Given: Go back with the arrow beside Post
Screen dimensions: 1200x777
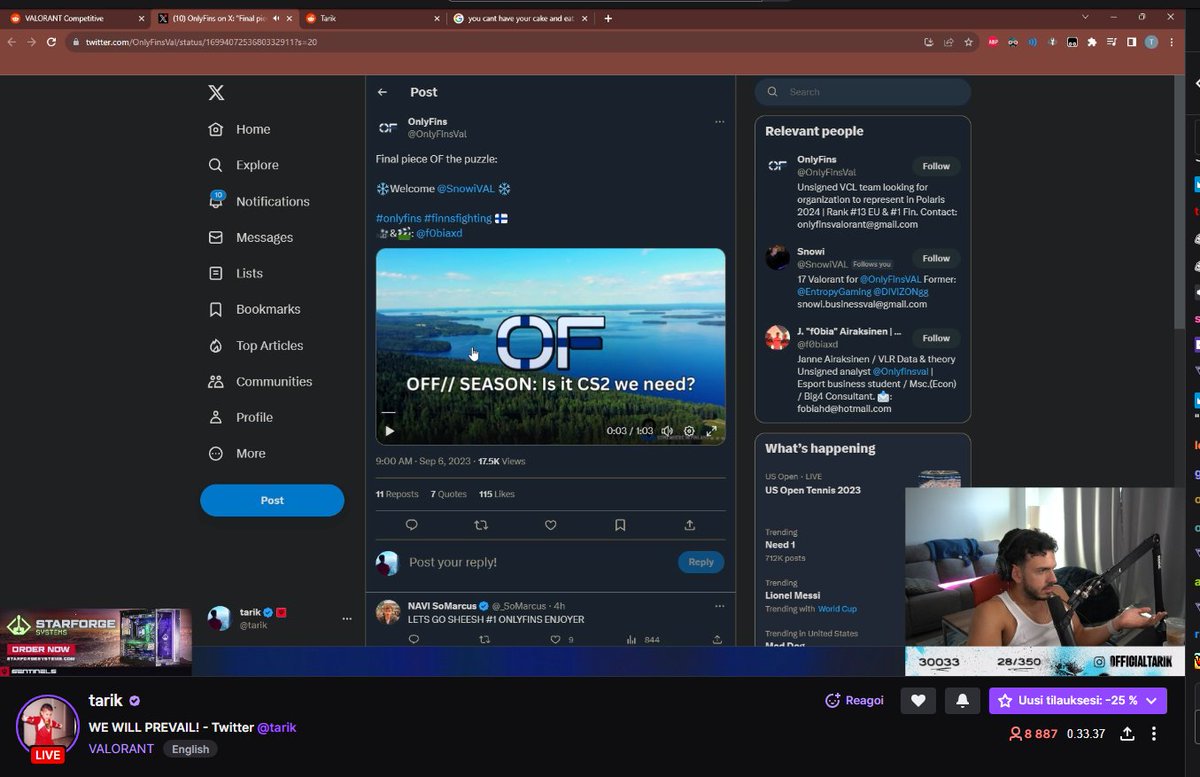Looking at the screenshot, I should point(382,92).
